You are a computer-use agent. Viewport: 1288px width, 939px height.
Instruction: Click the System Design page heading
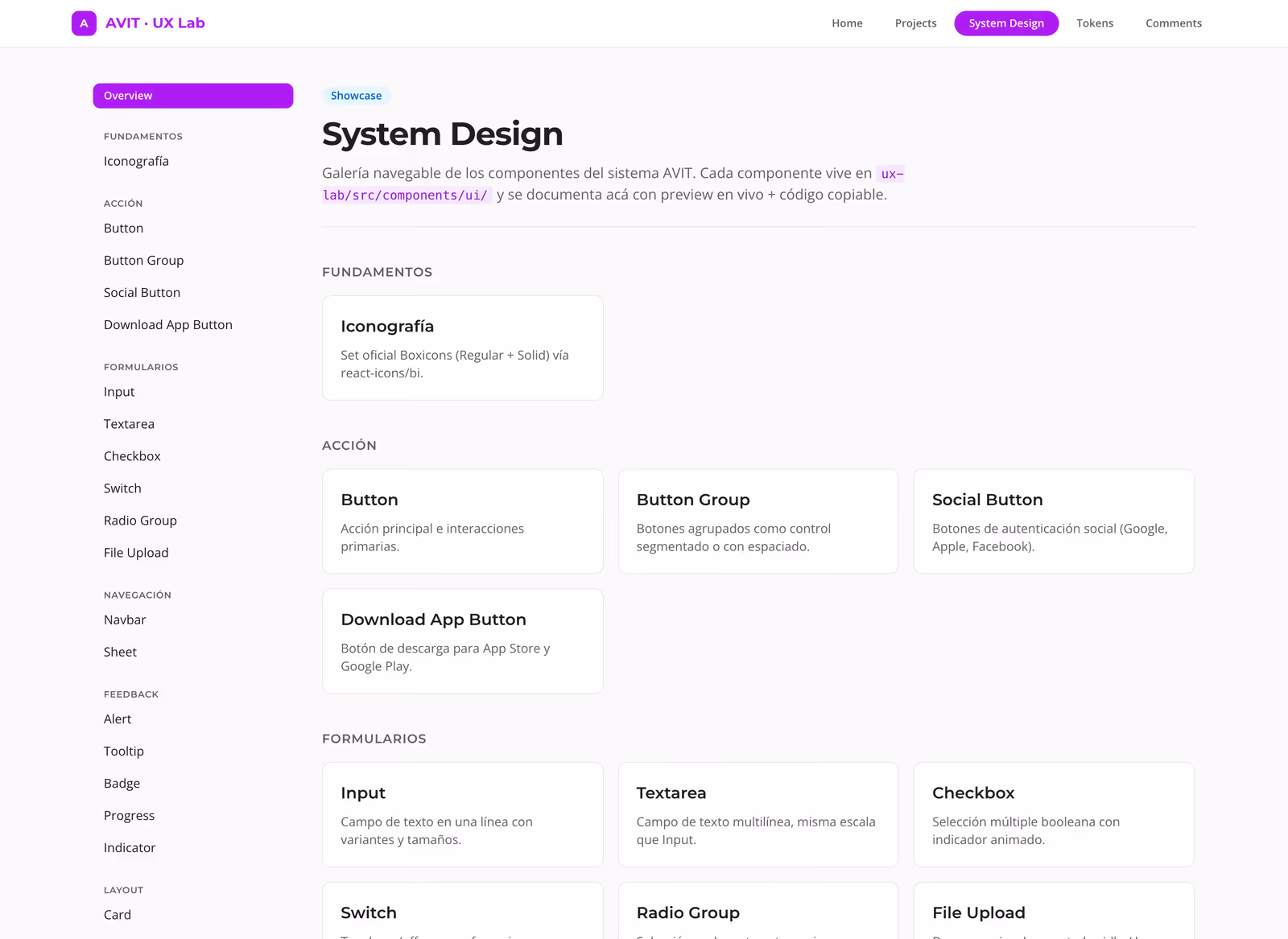tap(443, 134)
